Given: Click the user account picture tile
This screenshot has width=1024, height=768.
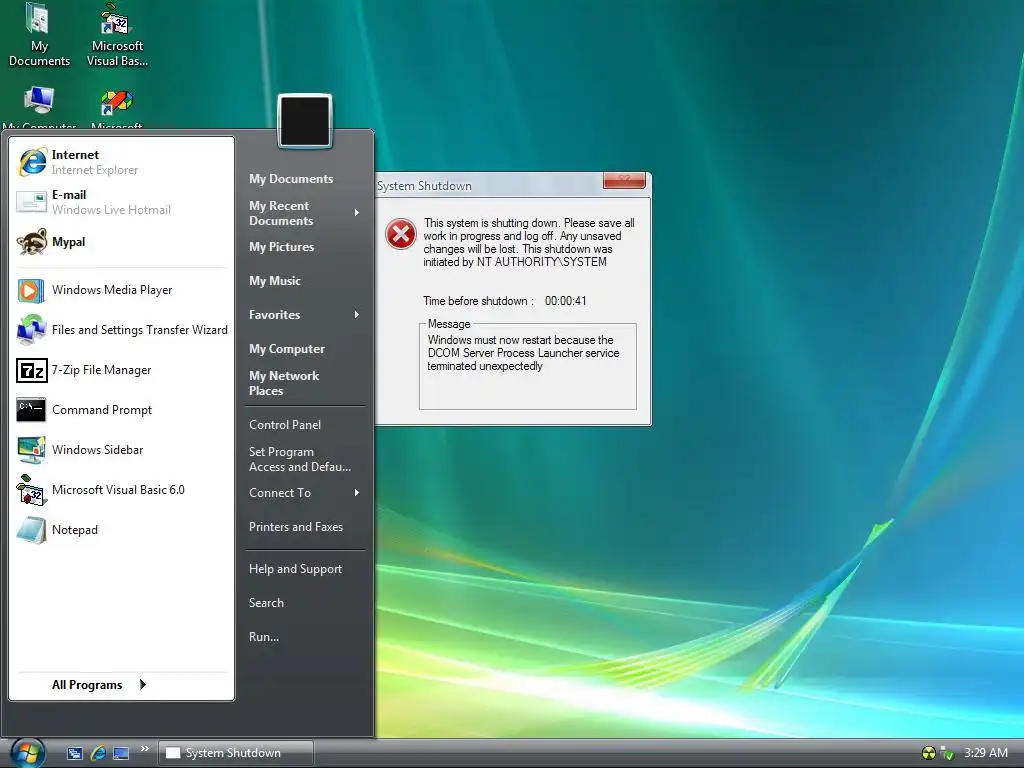Looking at the screenshot, I should [305, 121].
